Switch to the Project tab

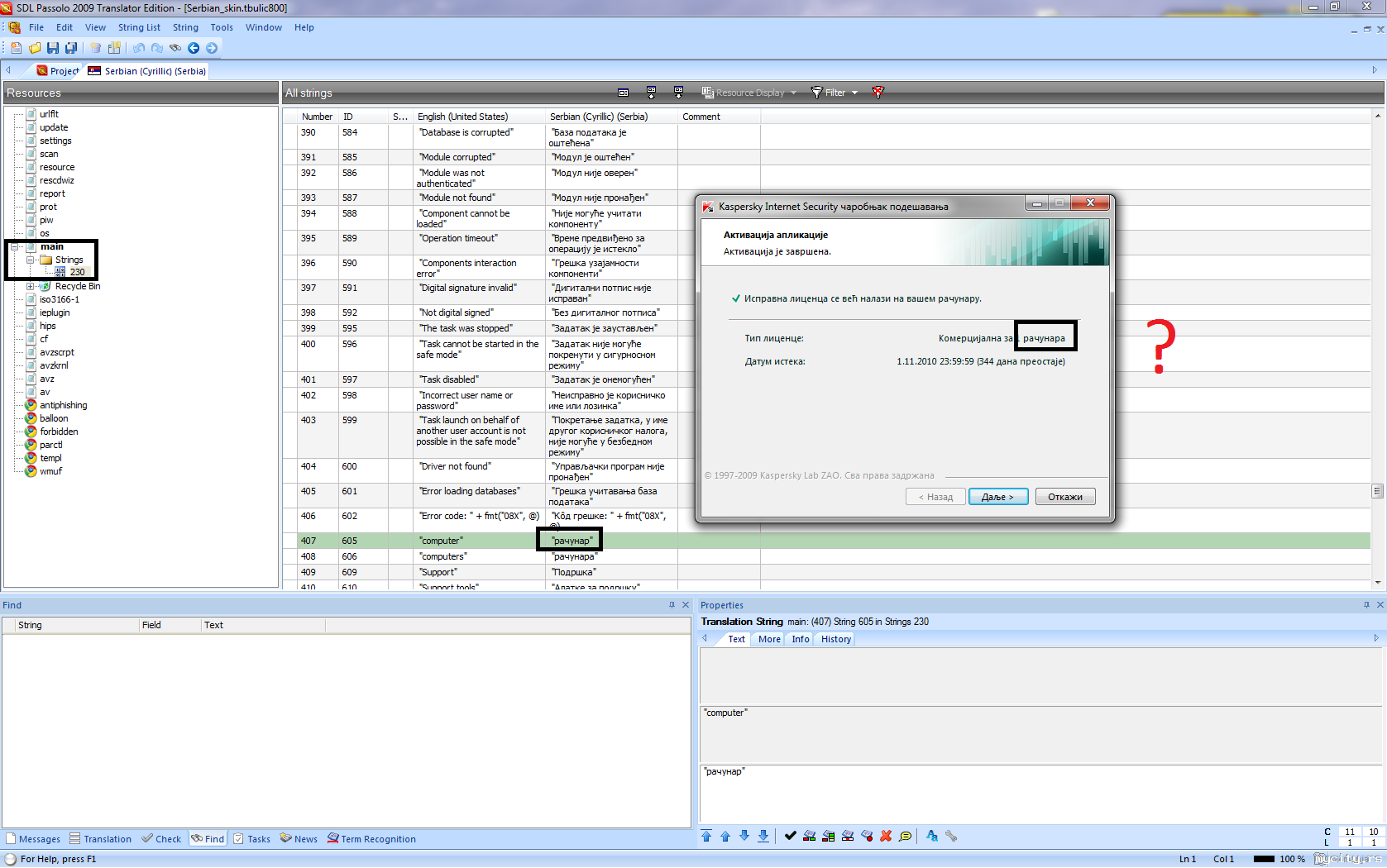pyautogui.click(x=58, y=71)
